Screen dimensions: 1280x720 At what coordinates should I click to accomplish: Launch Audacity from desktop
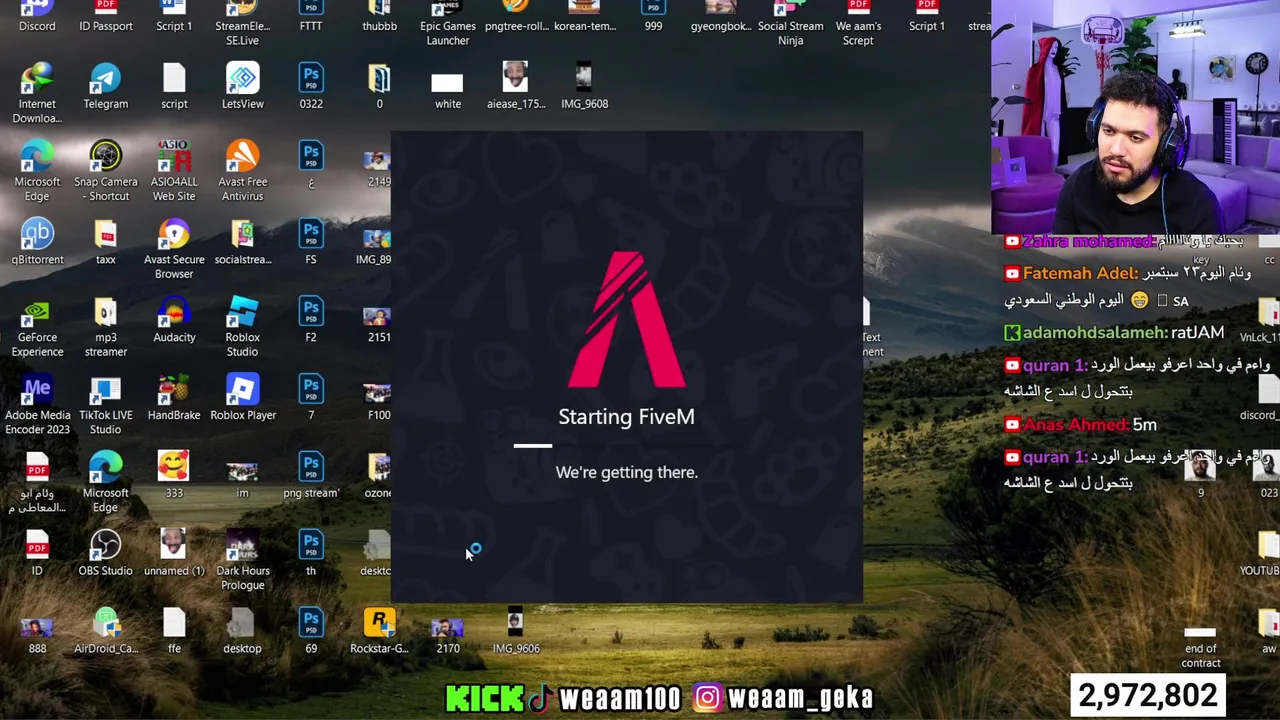tap(174, 320)
